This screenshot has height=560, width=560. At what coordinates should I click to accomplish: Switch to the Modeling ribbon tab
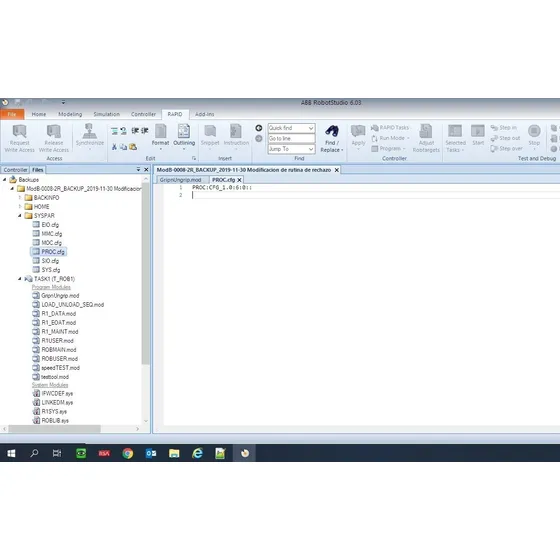pyautogui.click(x=70, y=114)
